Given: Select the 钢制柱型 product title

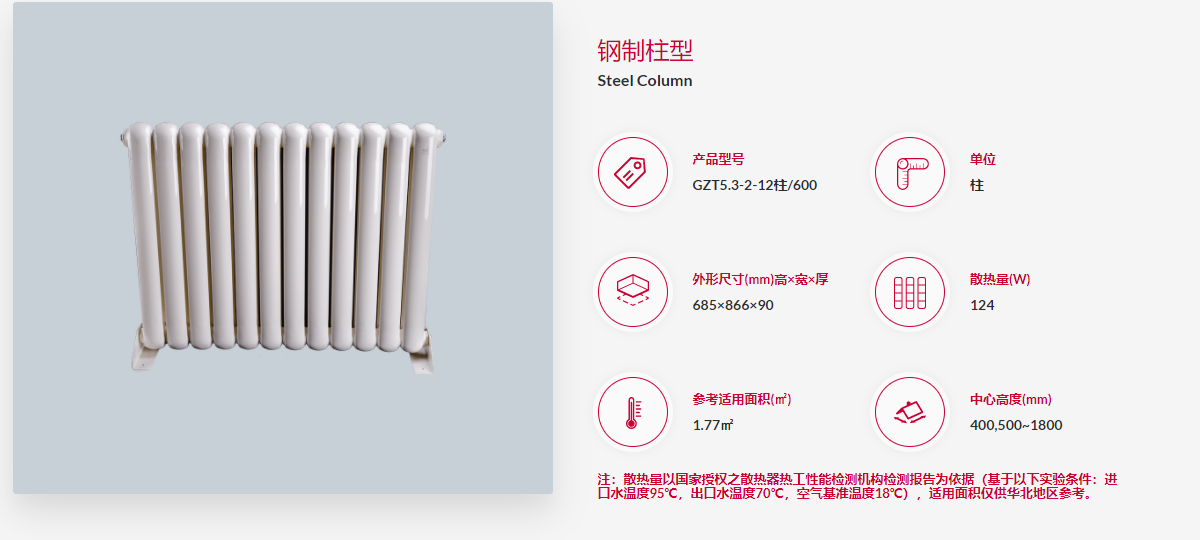Looking at the screenshot, I should [x=645, y=51].
